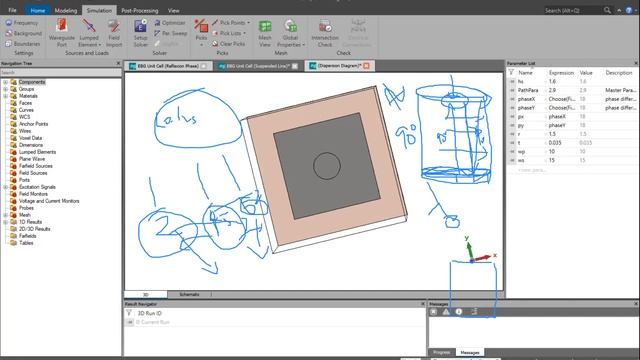Click the Lumped Element icon
This screenshot has height=360, width=640.
click(89, 25)
